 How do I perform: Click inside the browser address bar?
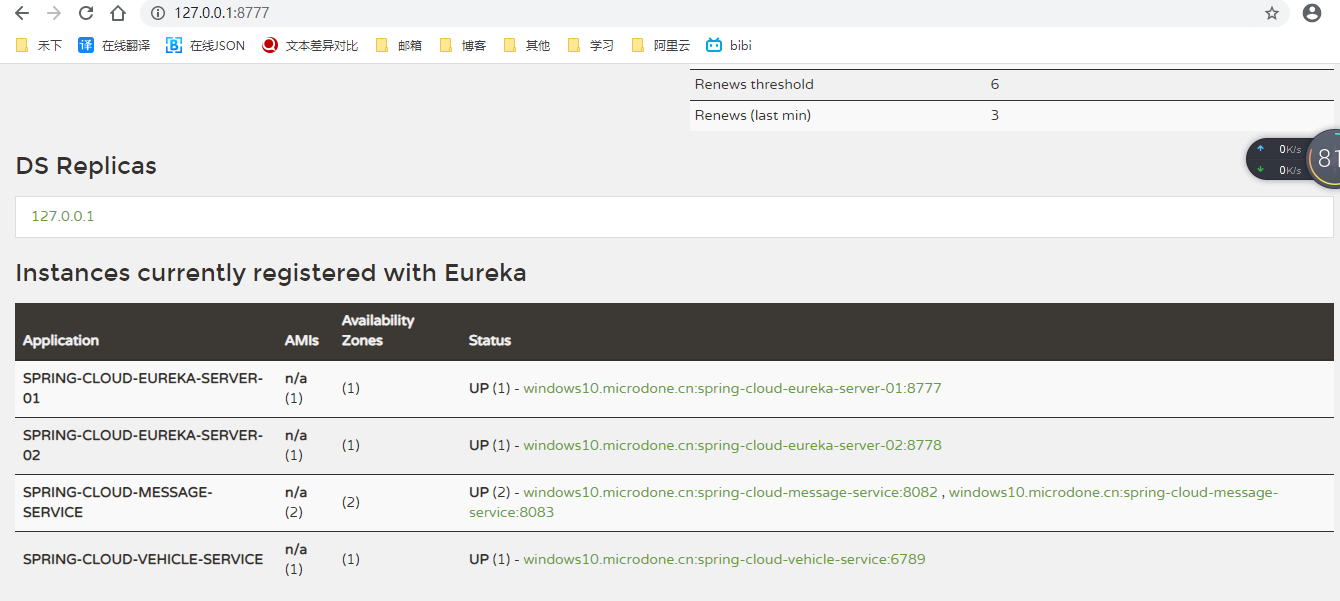pyautogui.click(x=400, y=14)
